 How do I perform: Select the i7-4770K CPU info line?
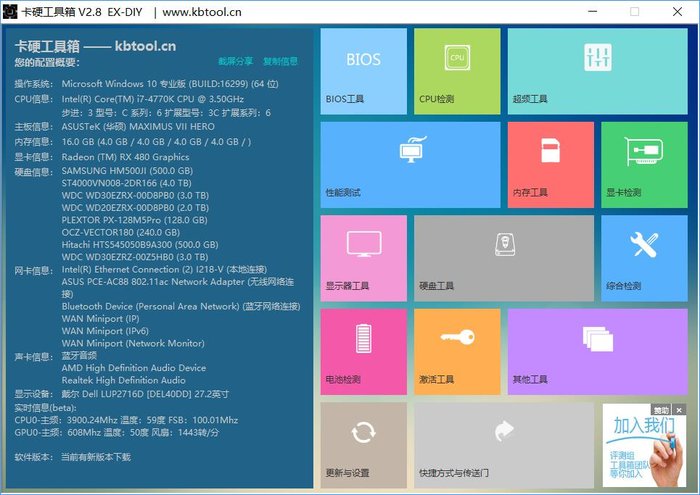(153, 99)
